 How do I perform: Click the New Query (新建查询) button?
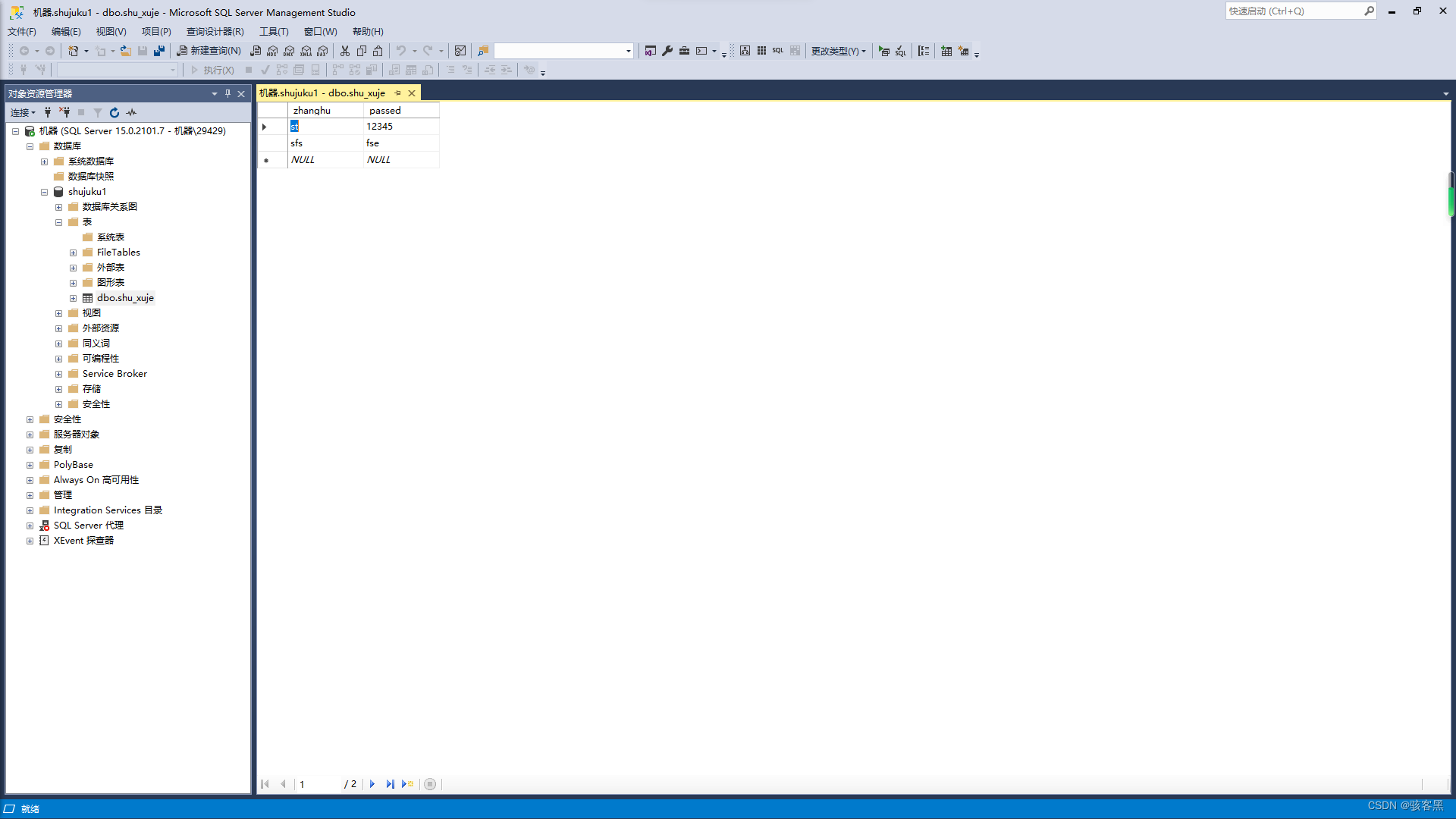(x=209, y=51)
